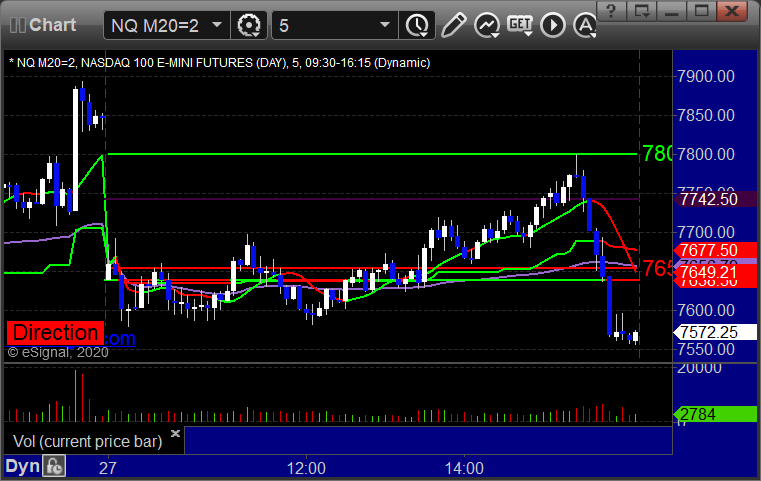The width and height of the screenshot is (761, 481).
Task: Click the eSignal 2020 copyright text
Action: 58,352
